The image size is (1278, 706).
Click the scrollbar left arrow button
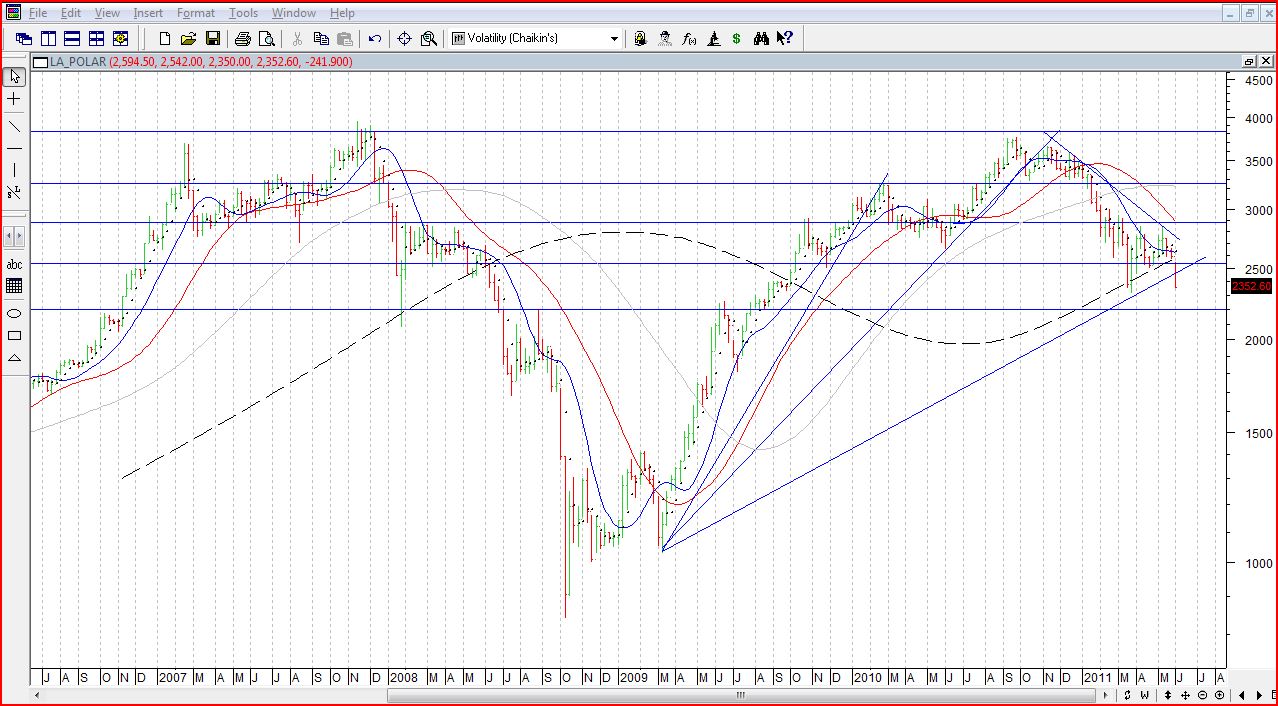(x=39, y=695)
